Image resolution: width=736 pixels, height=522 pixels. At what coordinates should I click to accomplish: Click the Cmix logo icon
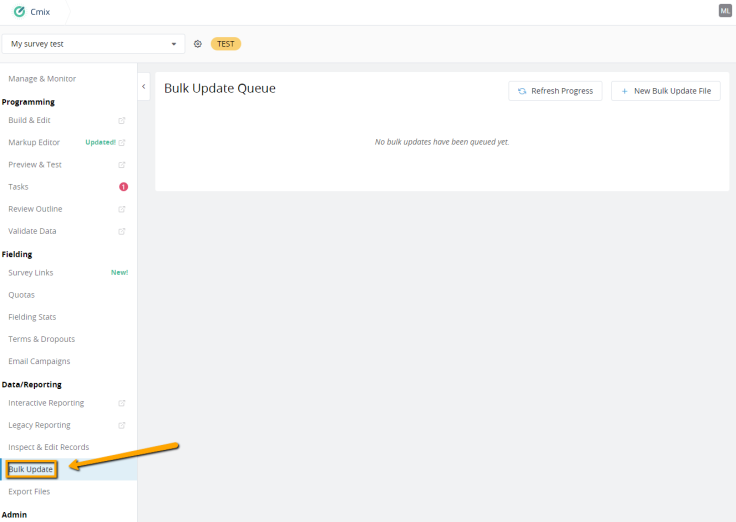click(19, 12)
